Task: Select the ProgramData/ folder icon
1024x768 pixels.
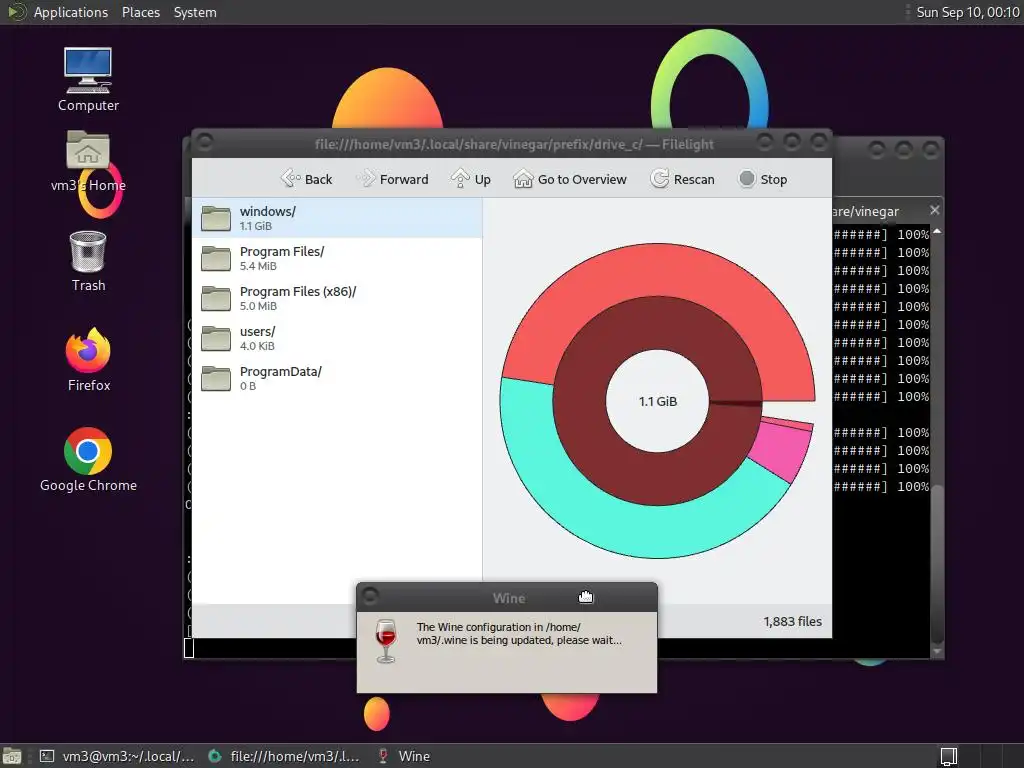Action: [x=216, y=378]
